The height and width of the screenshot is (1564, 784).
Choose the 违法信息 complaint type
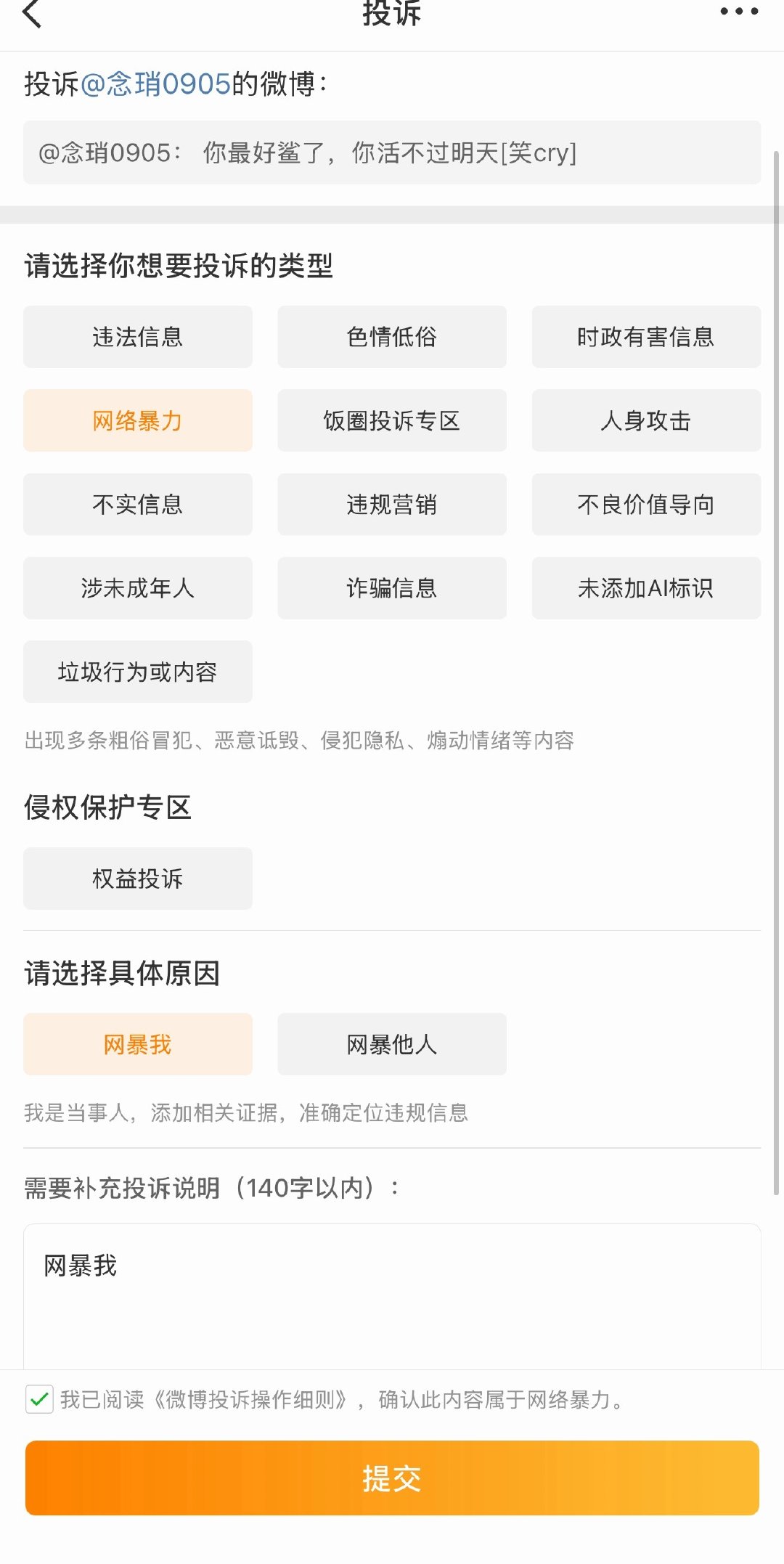[138, 337]
